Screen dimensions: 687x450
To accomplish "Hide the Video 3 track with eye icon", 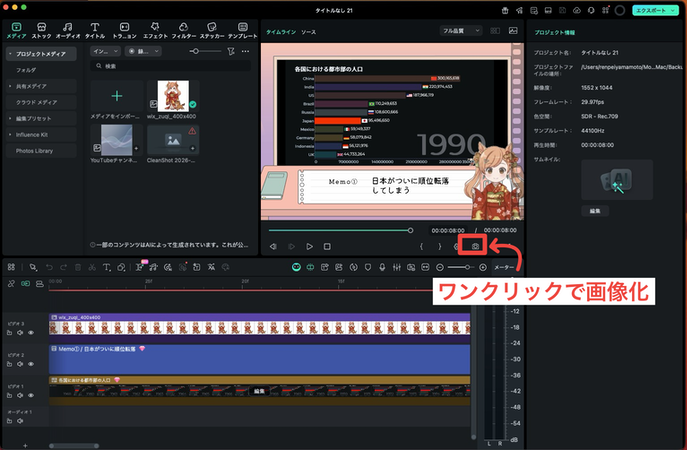I will click(31, 333).
